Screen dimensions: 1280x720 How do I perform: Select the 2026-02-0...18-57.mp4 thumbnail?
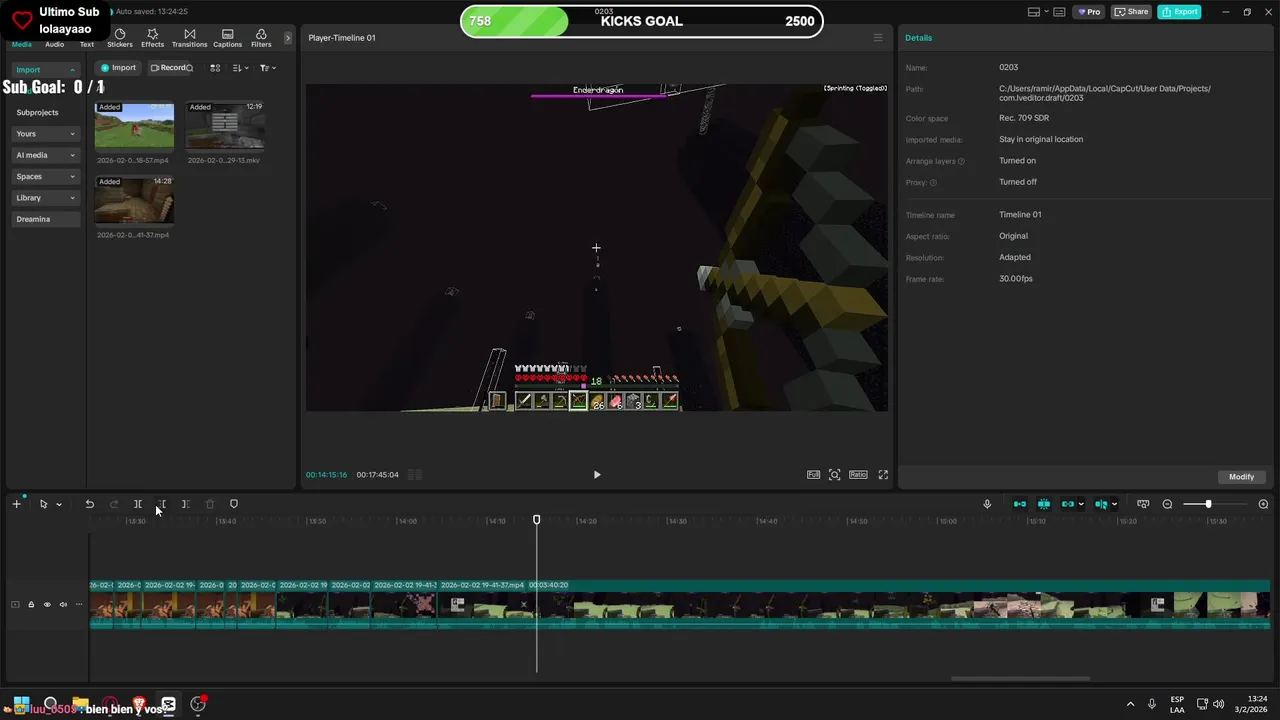134,126
